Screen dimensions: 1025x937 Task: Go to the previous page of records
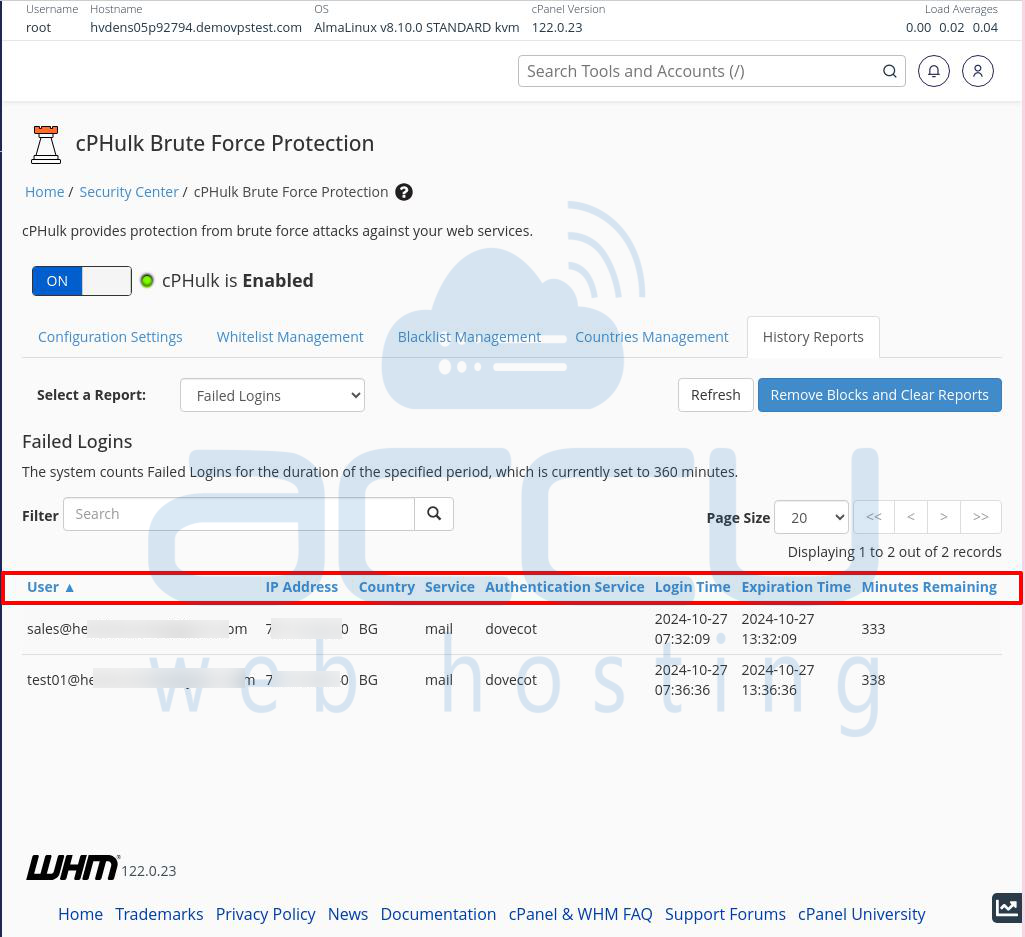click(x=911, y=517)
